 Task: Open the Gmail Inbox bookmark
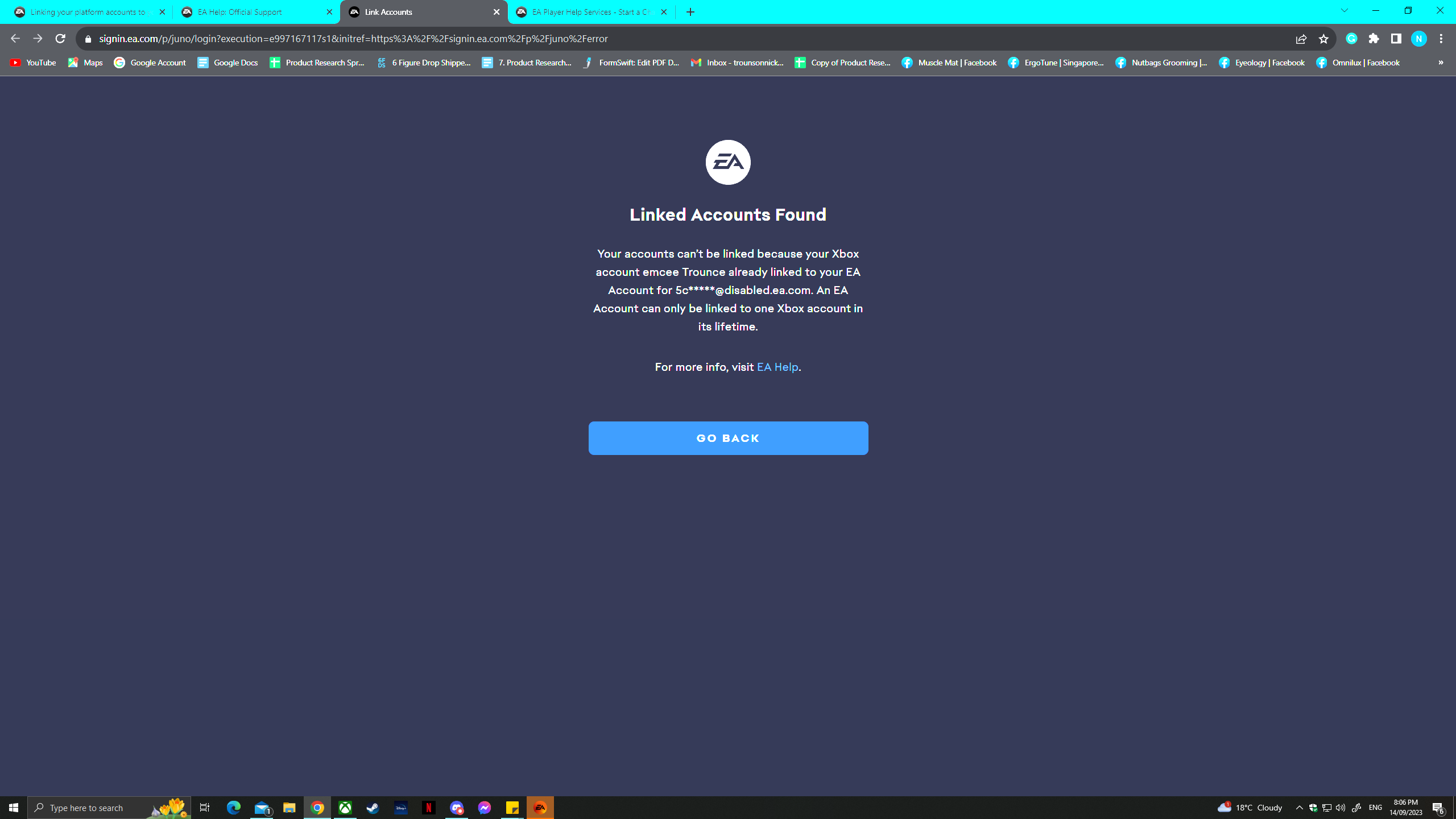click(737, 63)
